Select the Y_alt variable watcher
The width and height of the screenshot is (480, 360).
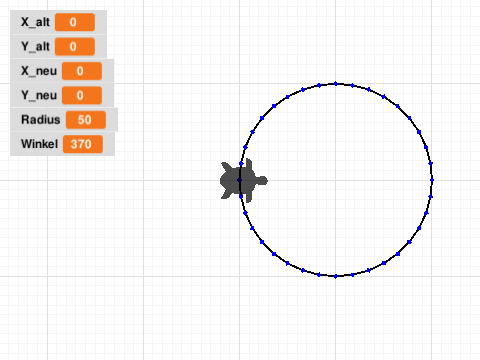click(x=58, y=46)
